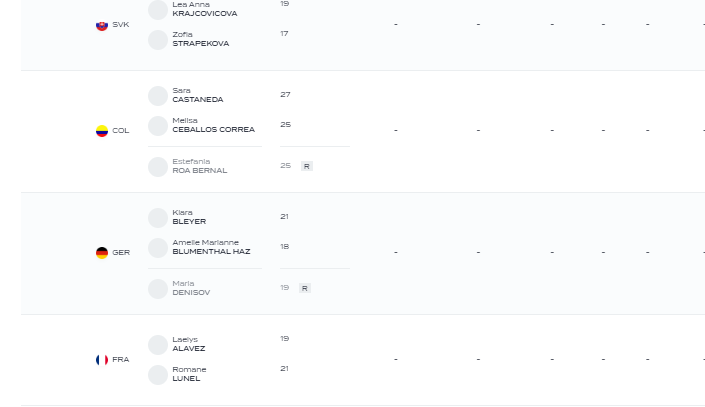Viewport: 705px width, 407px height.
Task: Select Estefania Roa Bernal's avatar
Action: tap(158, 167)
